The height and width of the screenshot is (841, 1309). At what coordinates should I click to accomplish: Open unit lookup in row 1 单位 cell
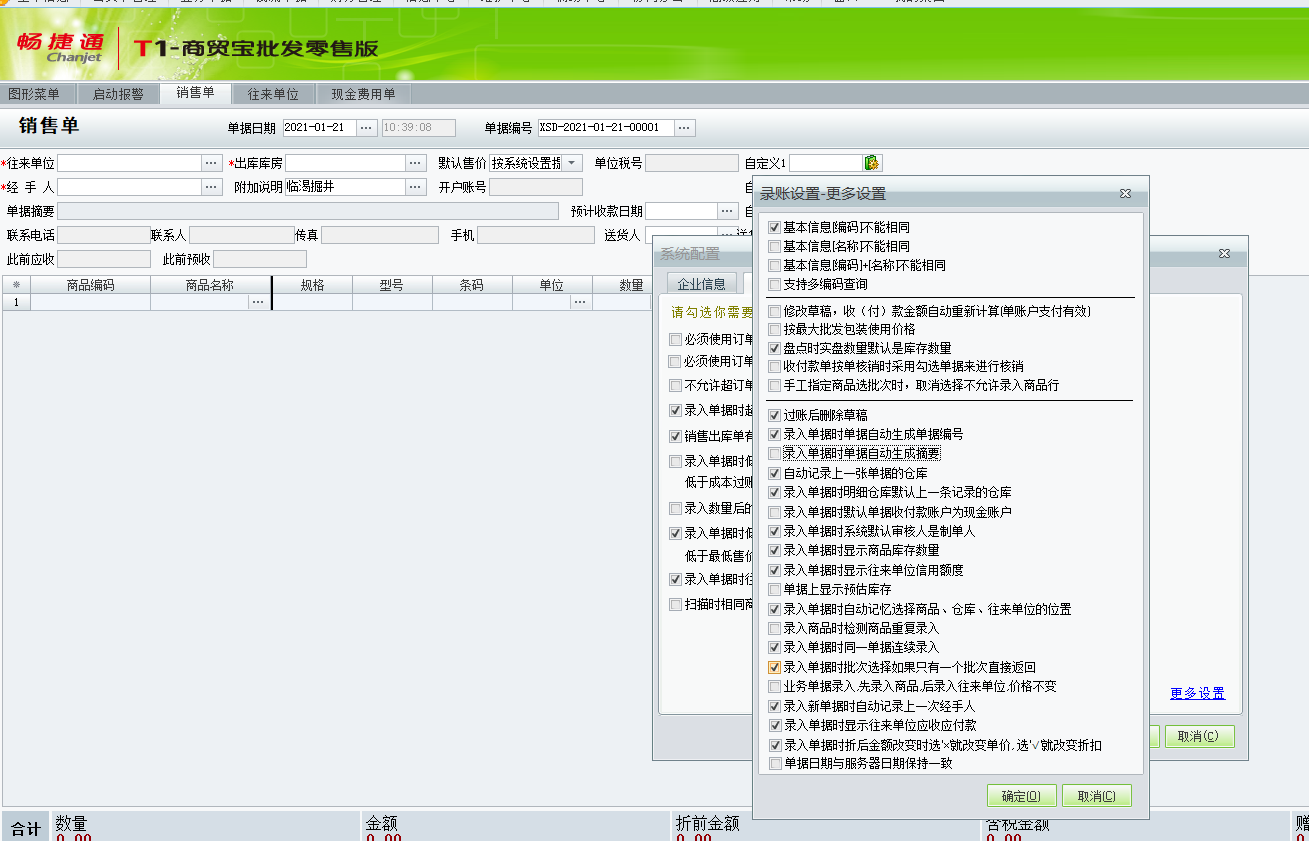point(580,302)
